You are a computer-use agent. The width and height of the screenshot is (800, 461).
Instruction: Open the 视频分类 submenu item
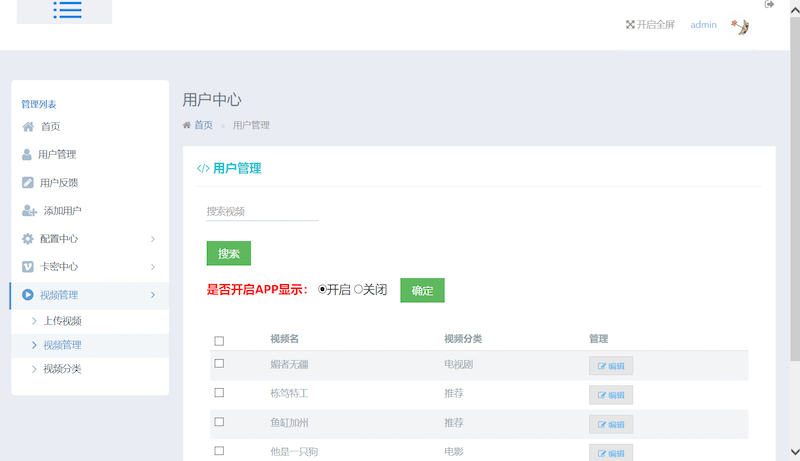(62, 369)
